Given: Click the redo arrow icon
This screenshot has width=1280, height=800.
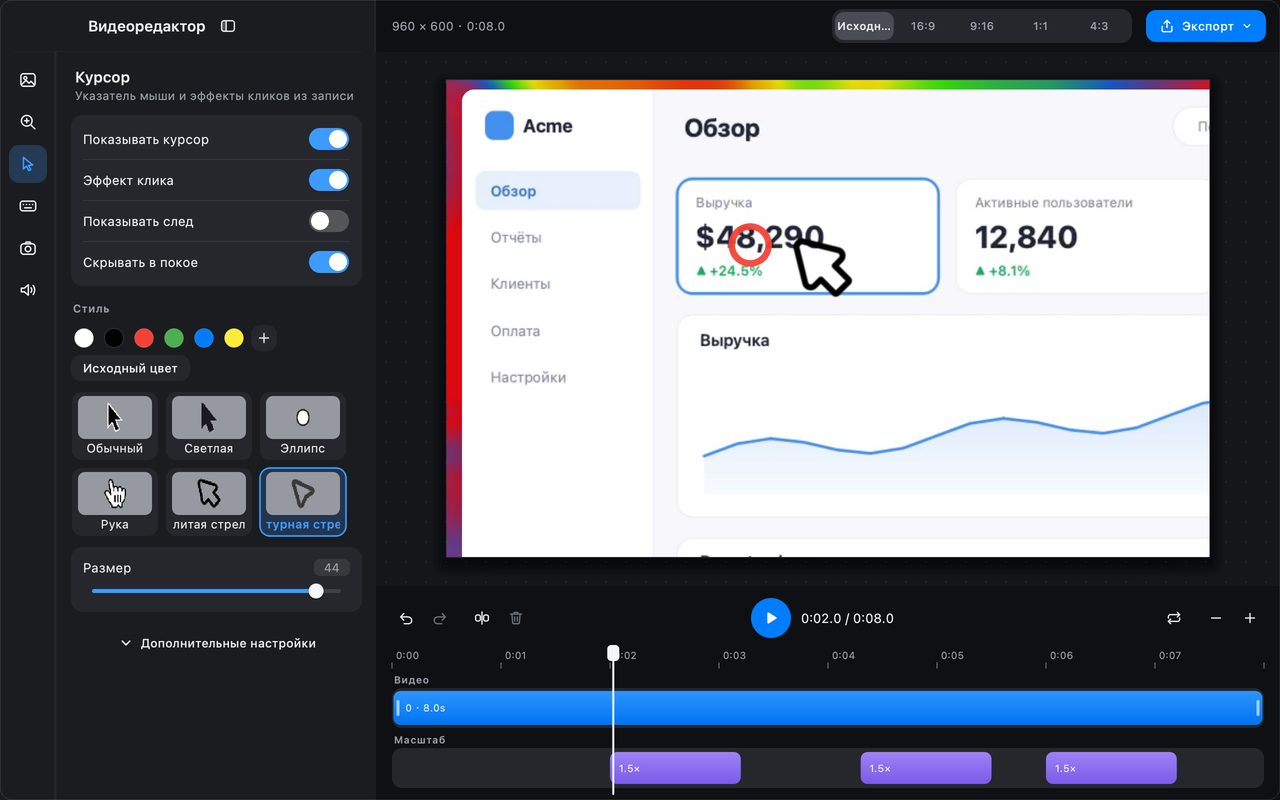Looking at the screenshot, I should click(x=440, y=618).
